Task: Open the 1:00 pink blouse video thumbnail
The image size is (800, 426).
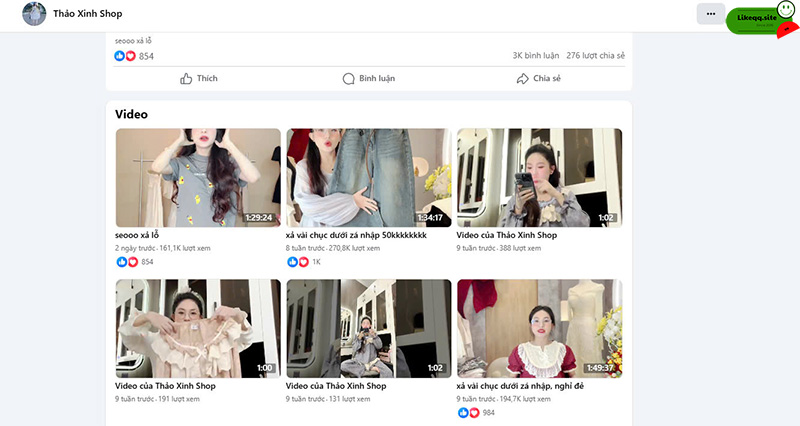Action: click(x=198, y=329)
